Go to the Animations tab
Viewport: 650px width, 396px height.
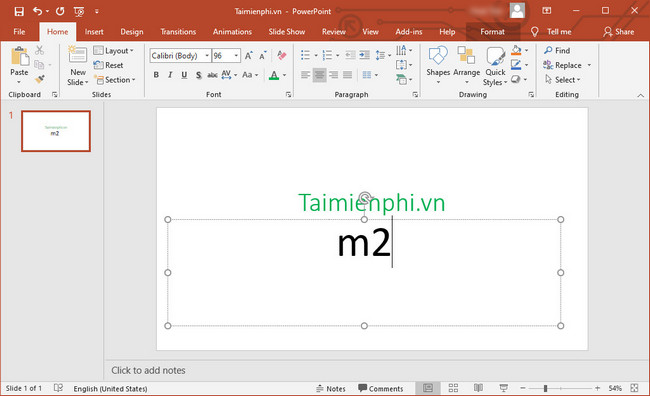click(232, 32)
